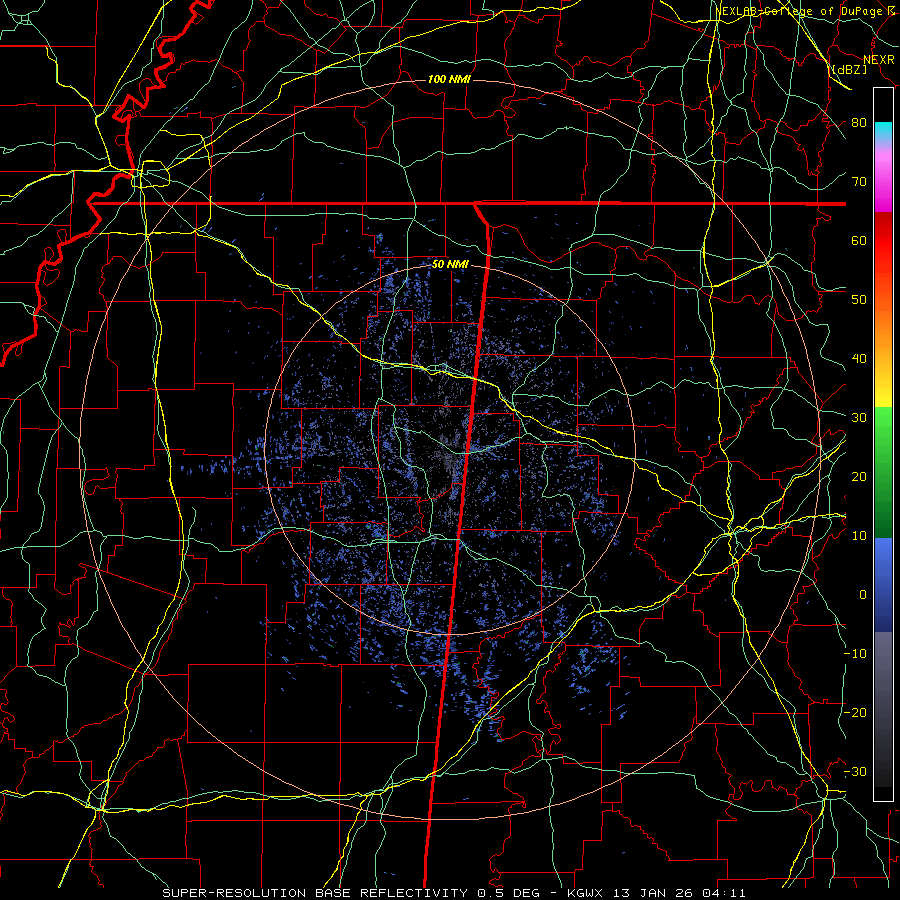Click the 80 value on the dBZ scale
The height and width of the screenshot is (900, 900).
coord(859,123)
